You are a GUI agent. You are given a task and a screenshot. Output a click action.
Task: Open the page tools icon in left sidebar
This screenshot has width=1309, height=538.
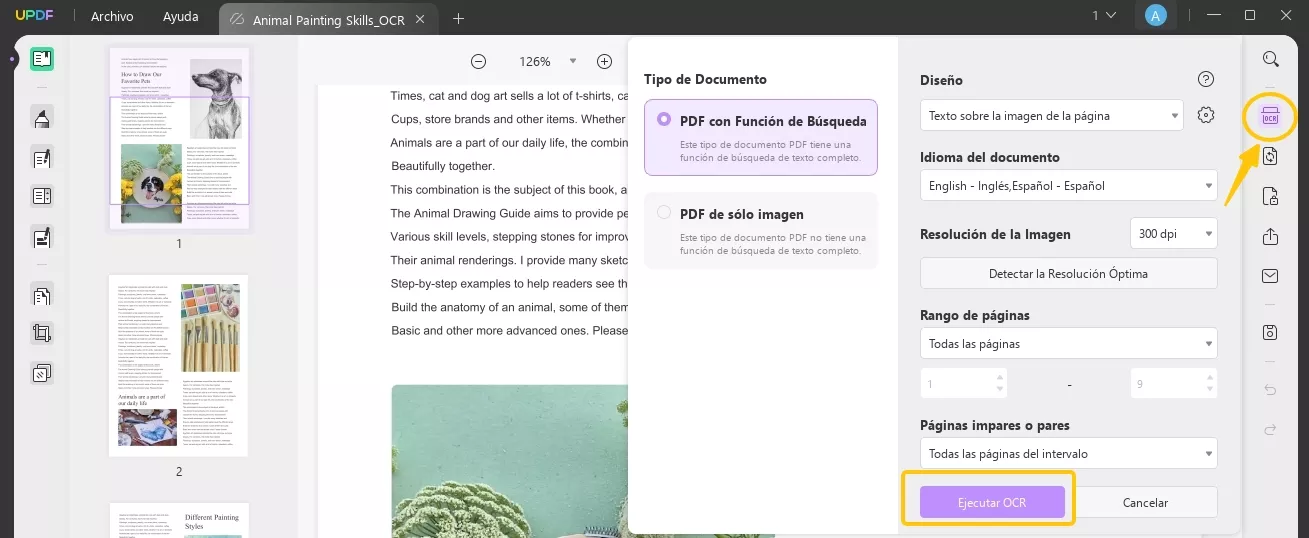click(42, 296)
